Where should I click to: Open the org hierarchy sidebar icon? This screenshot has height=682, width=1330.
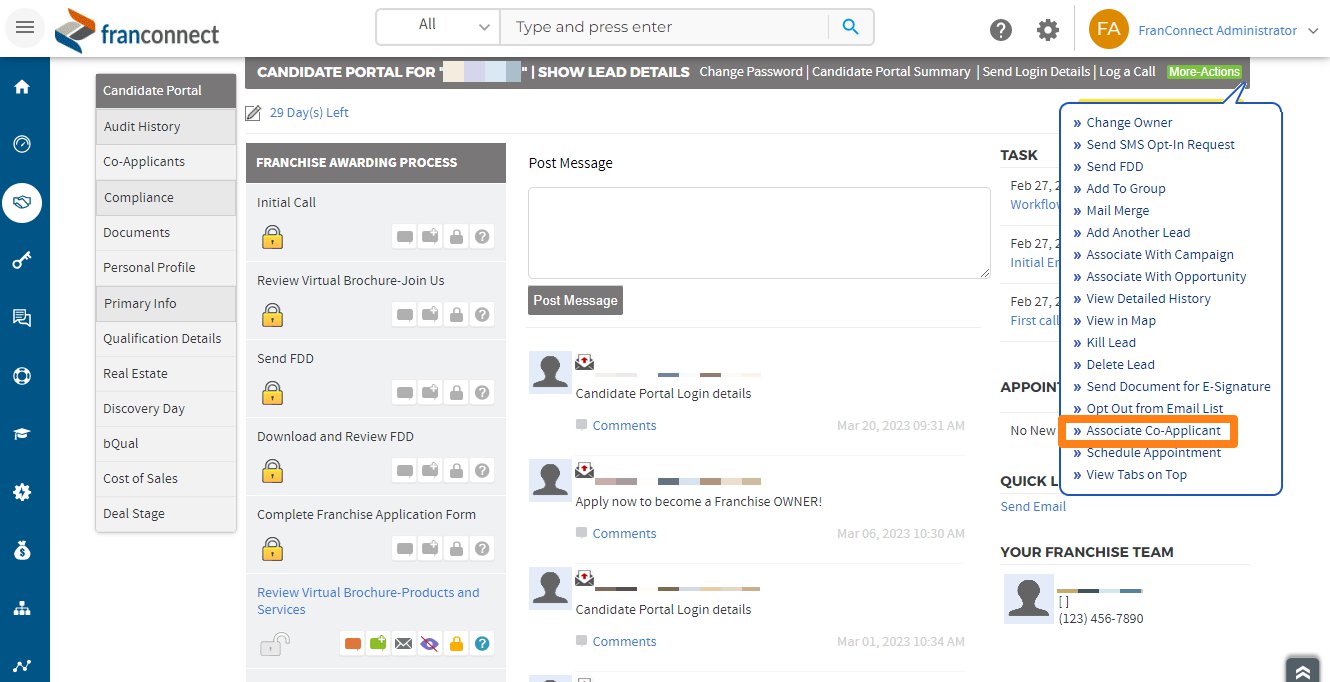pyautogui.click(x=22, y=608)
